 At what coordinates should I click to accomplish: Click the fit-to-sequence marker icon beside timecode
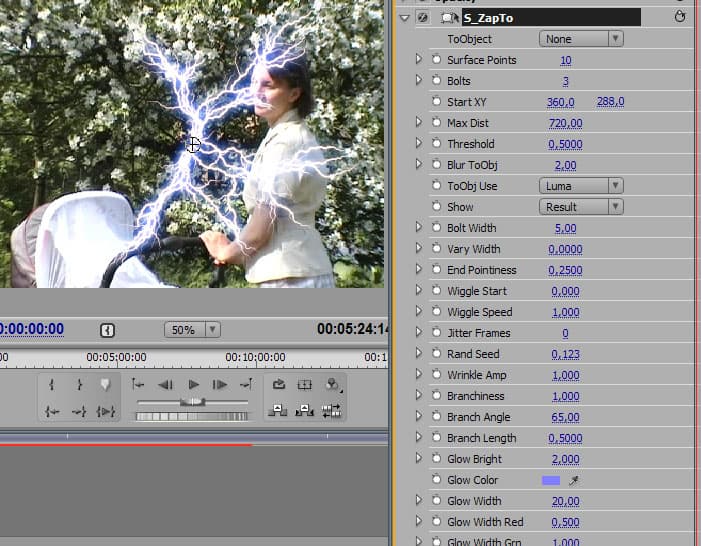107,330
